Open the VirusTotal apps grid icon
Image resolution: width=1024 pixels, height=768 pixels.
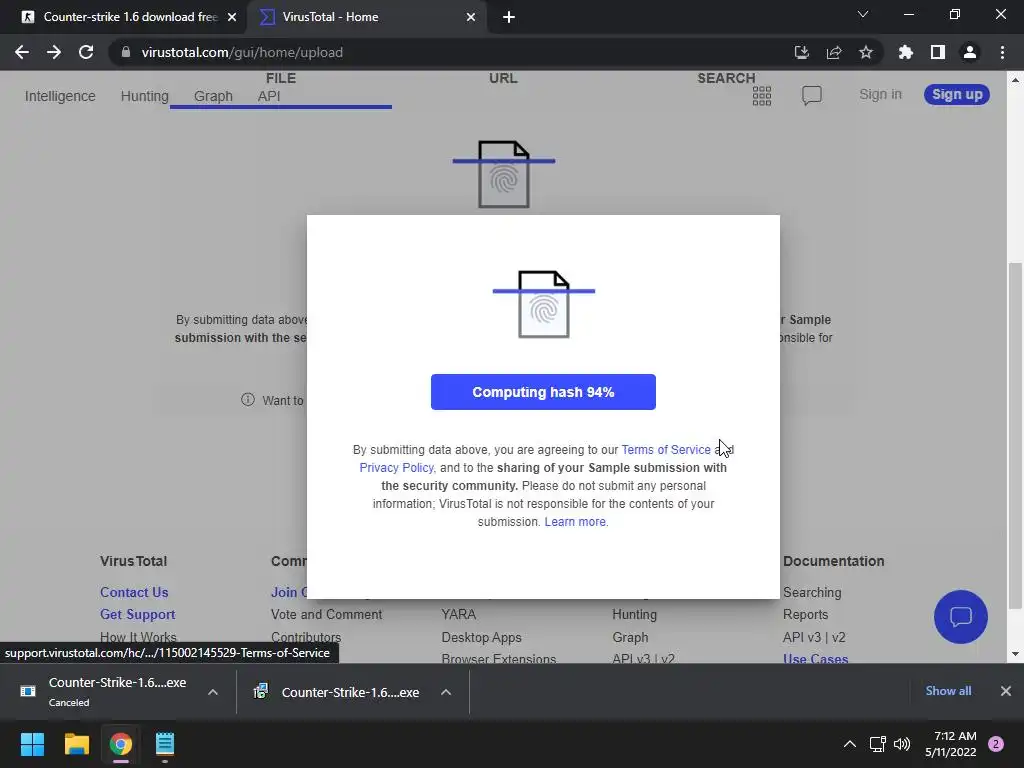pyautogui.click(x=761, y=96)
